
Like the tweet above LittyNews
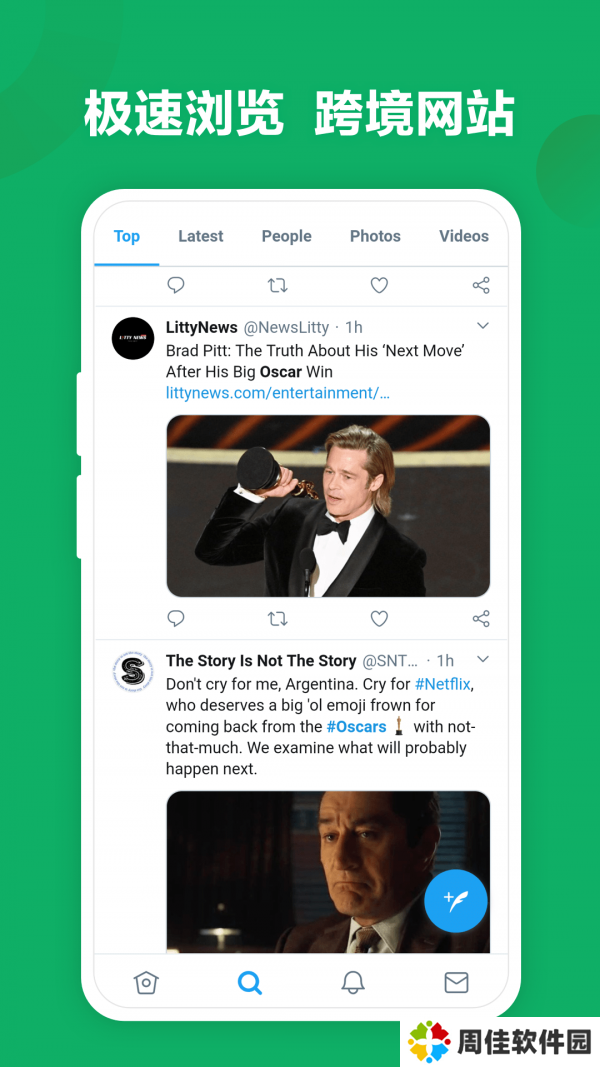[x=379, y=286]
